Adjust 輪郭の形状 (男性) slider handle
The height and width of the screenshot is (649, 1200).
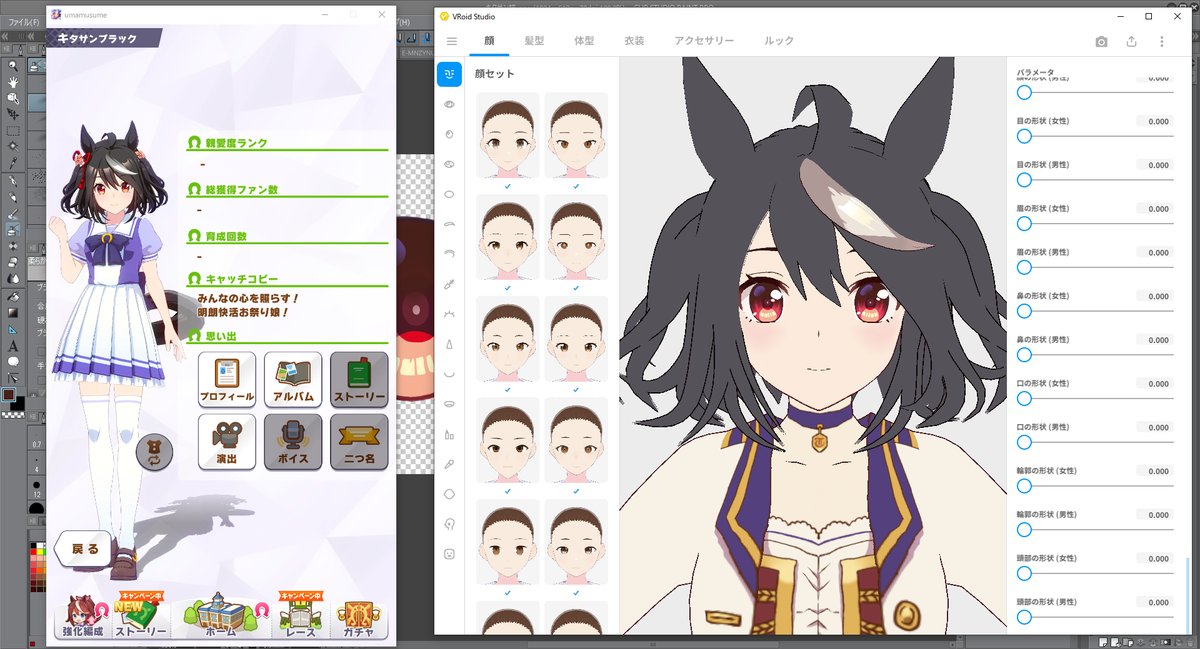click(x=1024, y=529)
